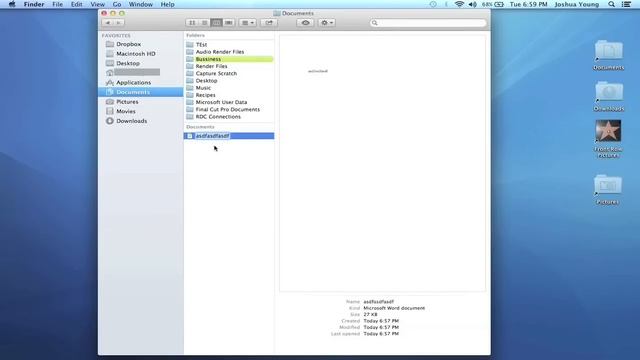Switch to Cover Flow view
This screenshot has height=360, width=640.
coord(229,23)
